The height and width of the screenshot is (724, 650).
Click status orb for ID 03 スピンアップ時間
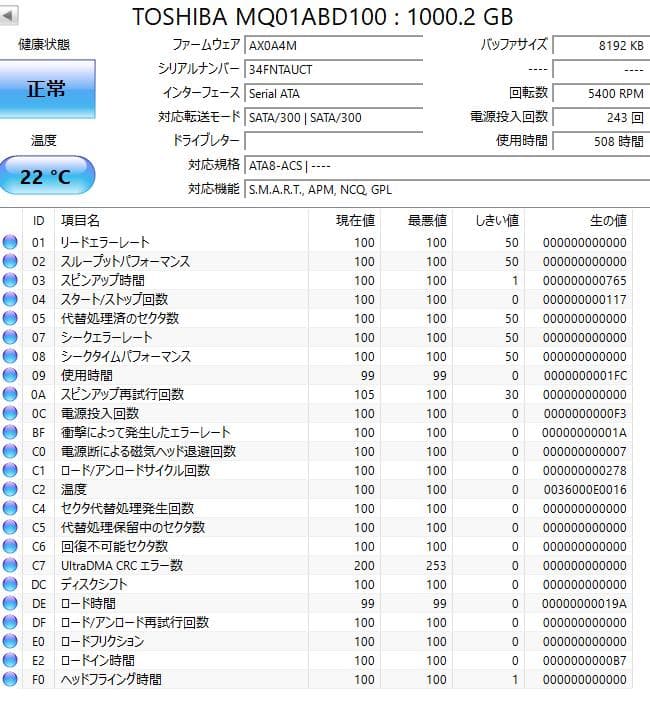coord(10,280)
